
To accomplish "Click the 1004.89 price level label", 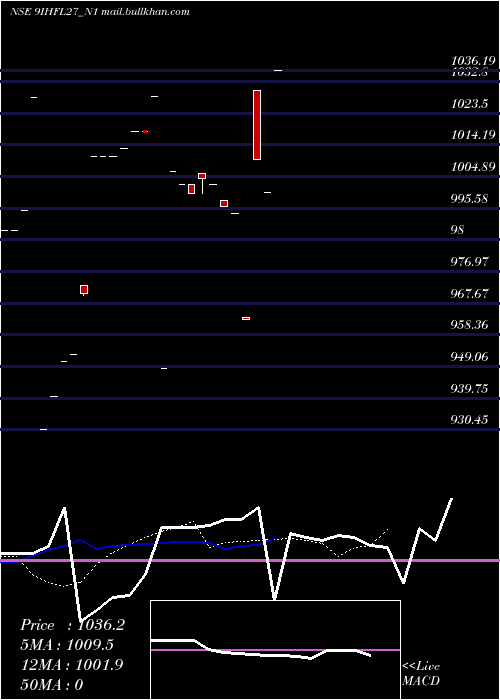I will (x=474, y=167).
